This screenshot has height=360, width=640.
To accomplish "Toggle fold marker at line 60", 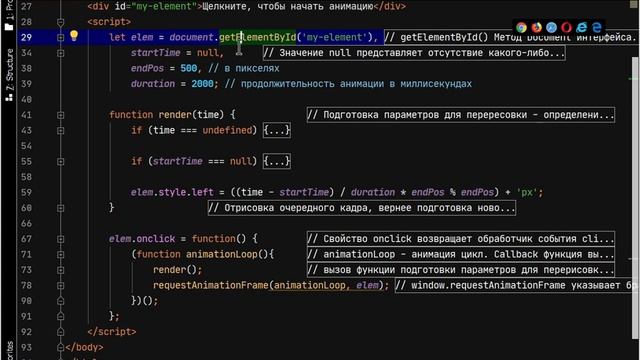I will click(60, 208).
